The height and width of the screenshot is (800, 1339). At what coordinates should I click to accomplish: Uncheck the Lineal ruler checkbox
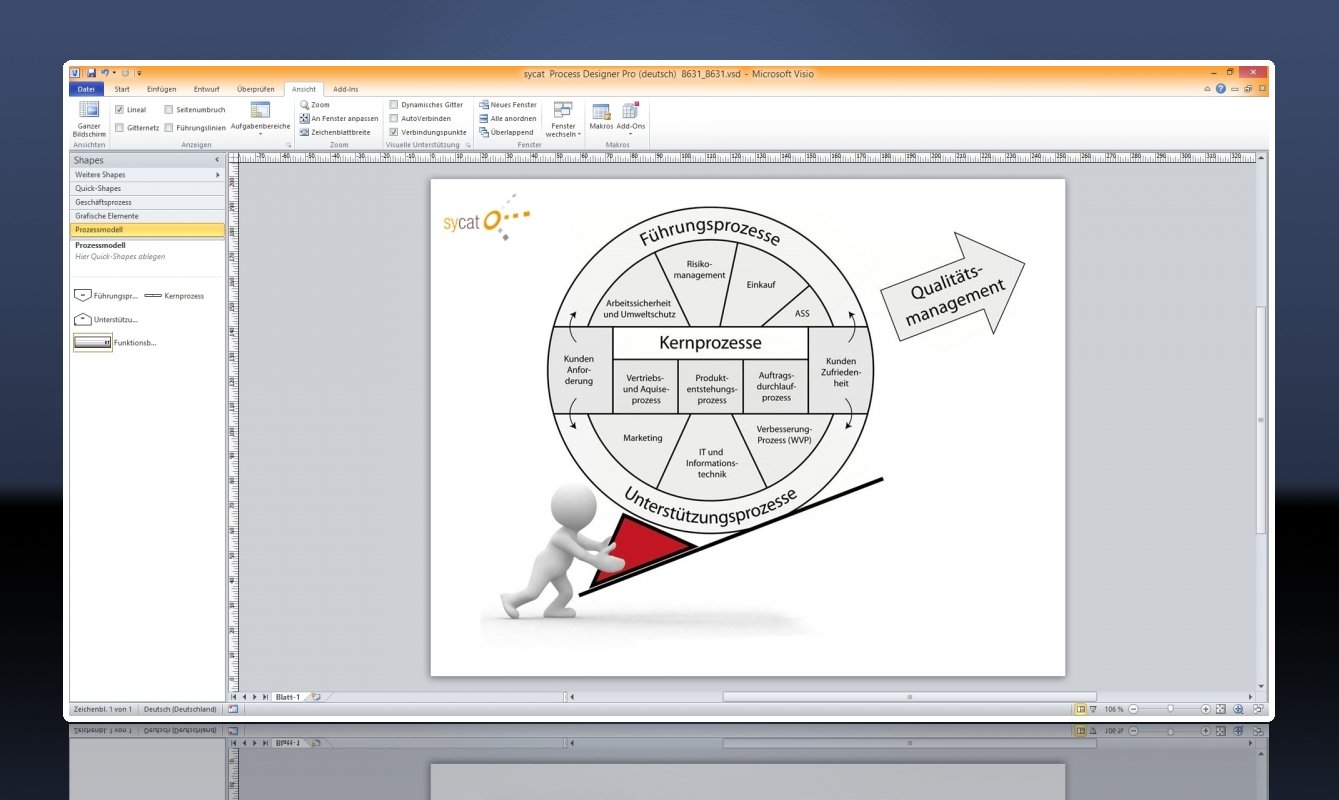[119, 109]
